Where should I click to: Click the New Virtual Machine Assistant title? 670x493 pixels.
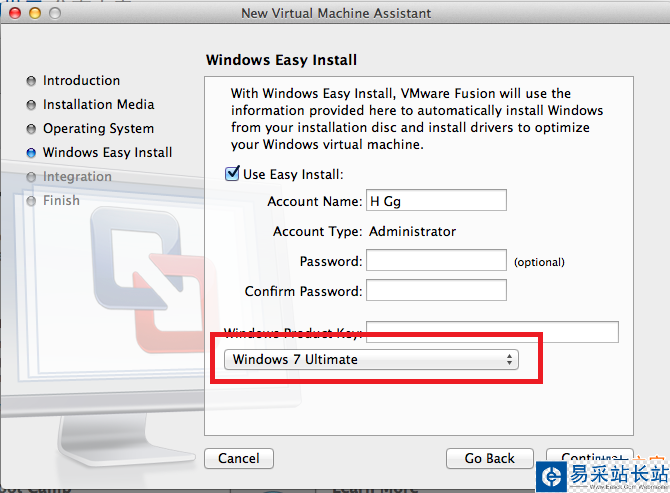[336, 13]
